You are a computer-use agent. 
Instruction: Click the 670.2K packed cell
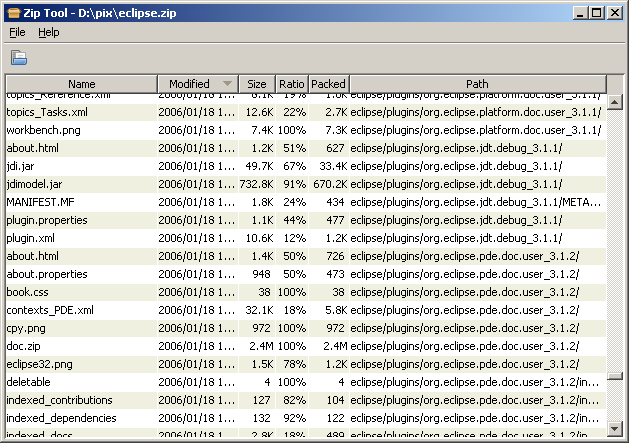(331, 184)
